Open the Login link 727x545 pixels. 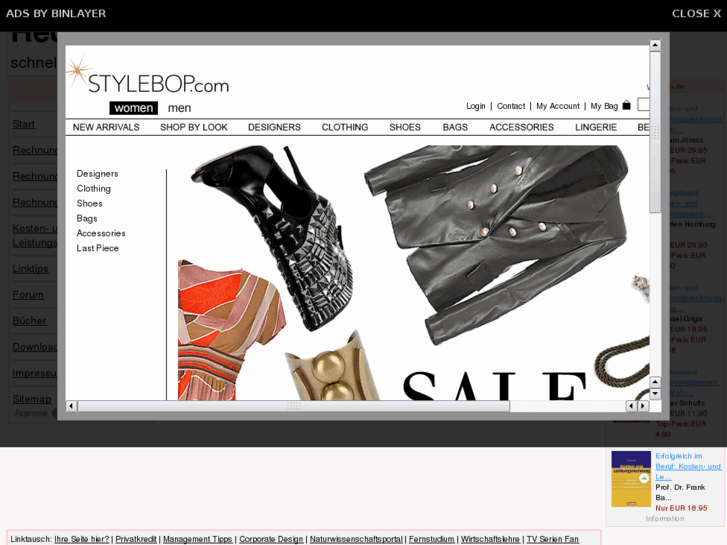tap(476, 106)
